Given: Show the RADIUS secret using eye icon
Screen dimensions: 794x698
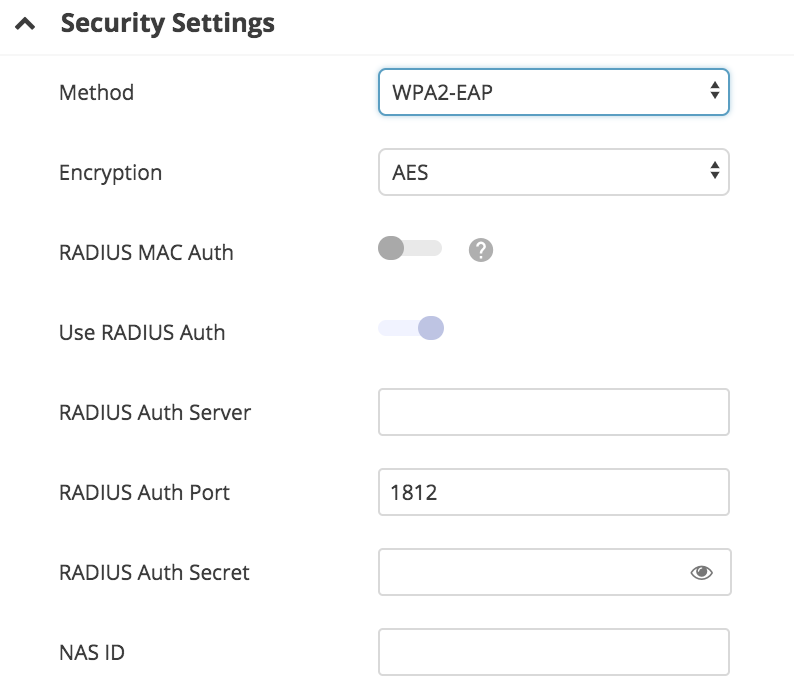Looking at the screenshot, I should pos(702,572).
